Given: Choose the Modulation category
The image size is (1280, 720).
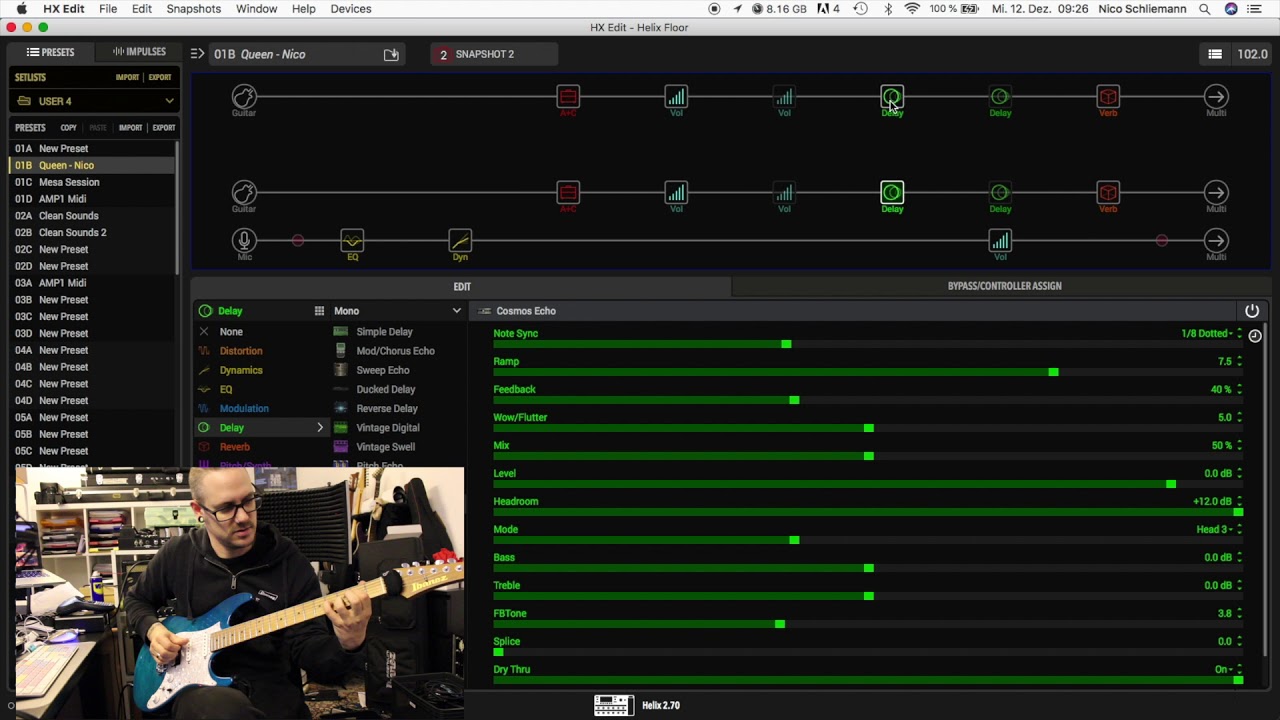Looking at the screenshot, I should pos(244,409).
